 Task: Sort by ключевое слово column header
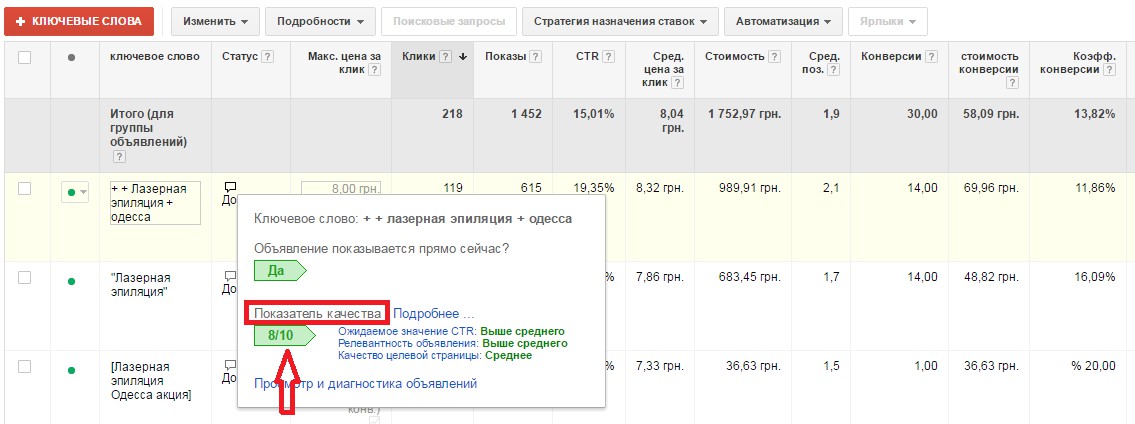click(155, 57)
